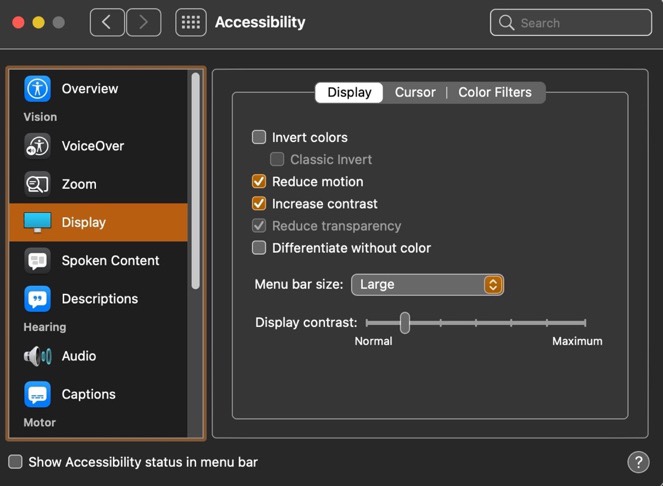Select the Descriptions icon

click(x=38, y=299)
